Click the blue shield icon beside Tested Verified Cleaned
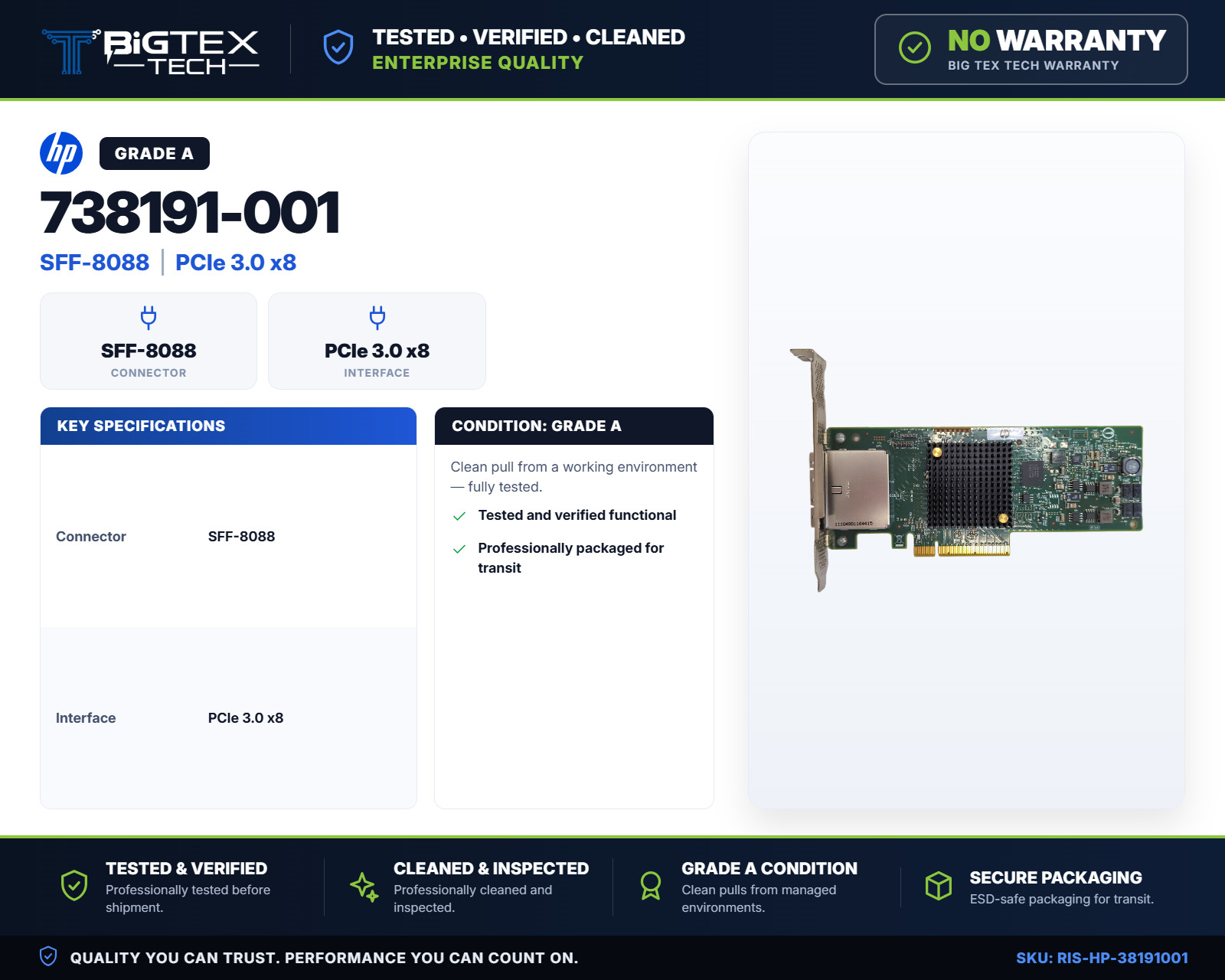Screen dimensions: 1225x980 (x=338, y=47)
